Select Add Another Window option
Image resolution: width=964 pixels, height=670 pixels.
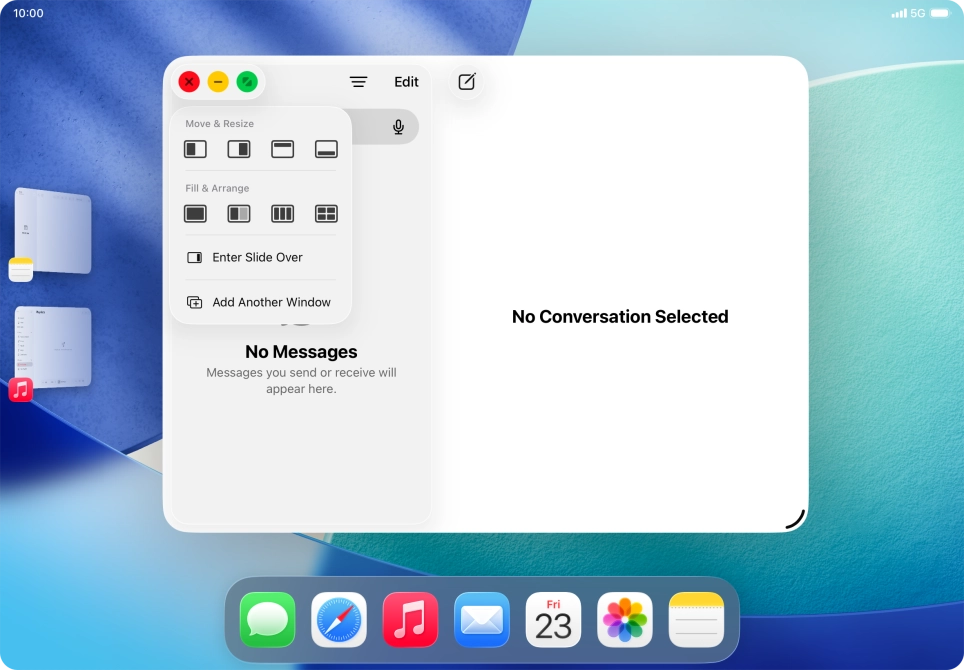tap(269, 302)
